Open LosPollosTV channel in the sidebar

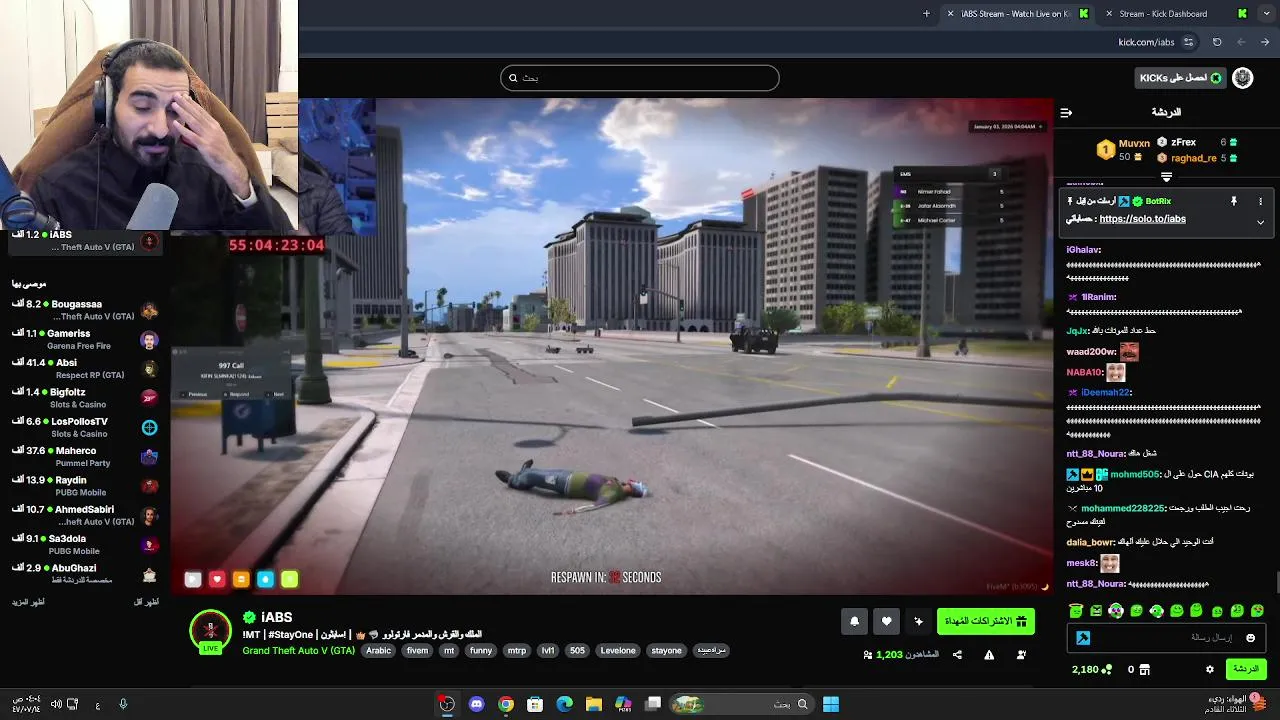85,427
